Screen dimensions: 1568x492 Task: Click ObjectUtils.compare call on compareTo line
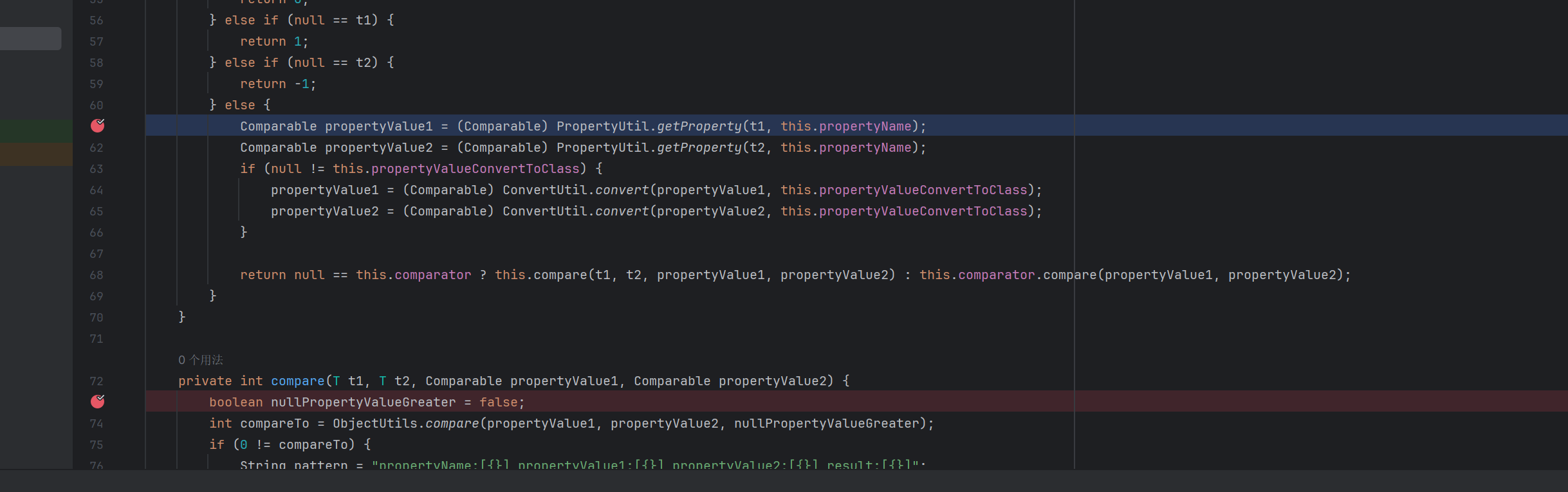[406, 423]
